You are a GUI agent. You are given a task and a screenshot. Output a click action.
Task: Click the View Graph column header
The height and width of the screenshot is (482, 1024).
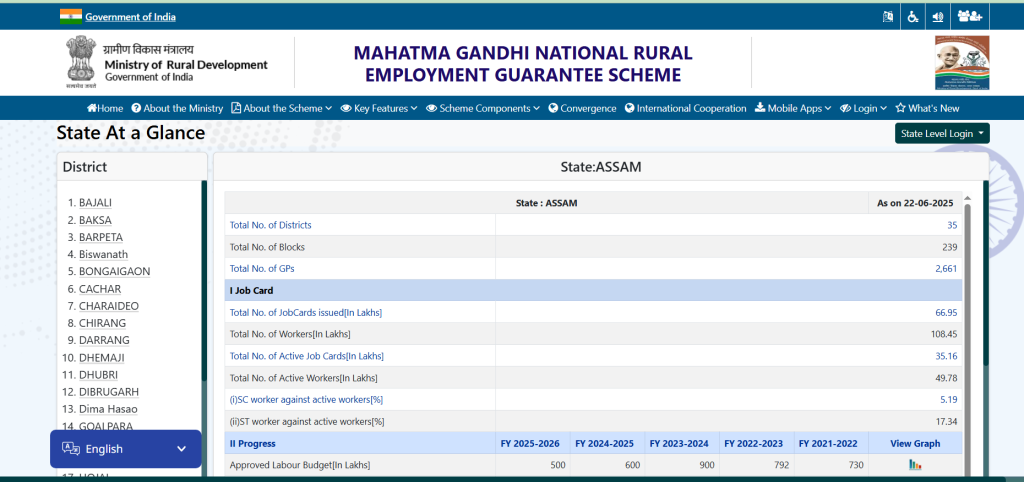tap(915, 443)
